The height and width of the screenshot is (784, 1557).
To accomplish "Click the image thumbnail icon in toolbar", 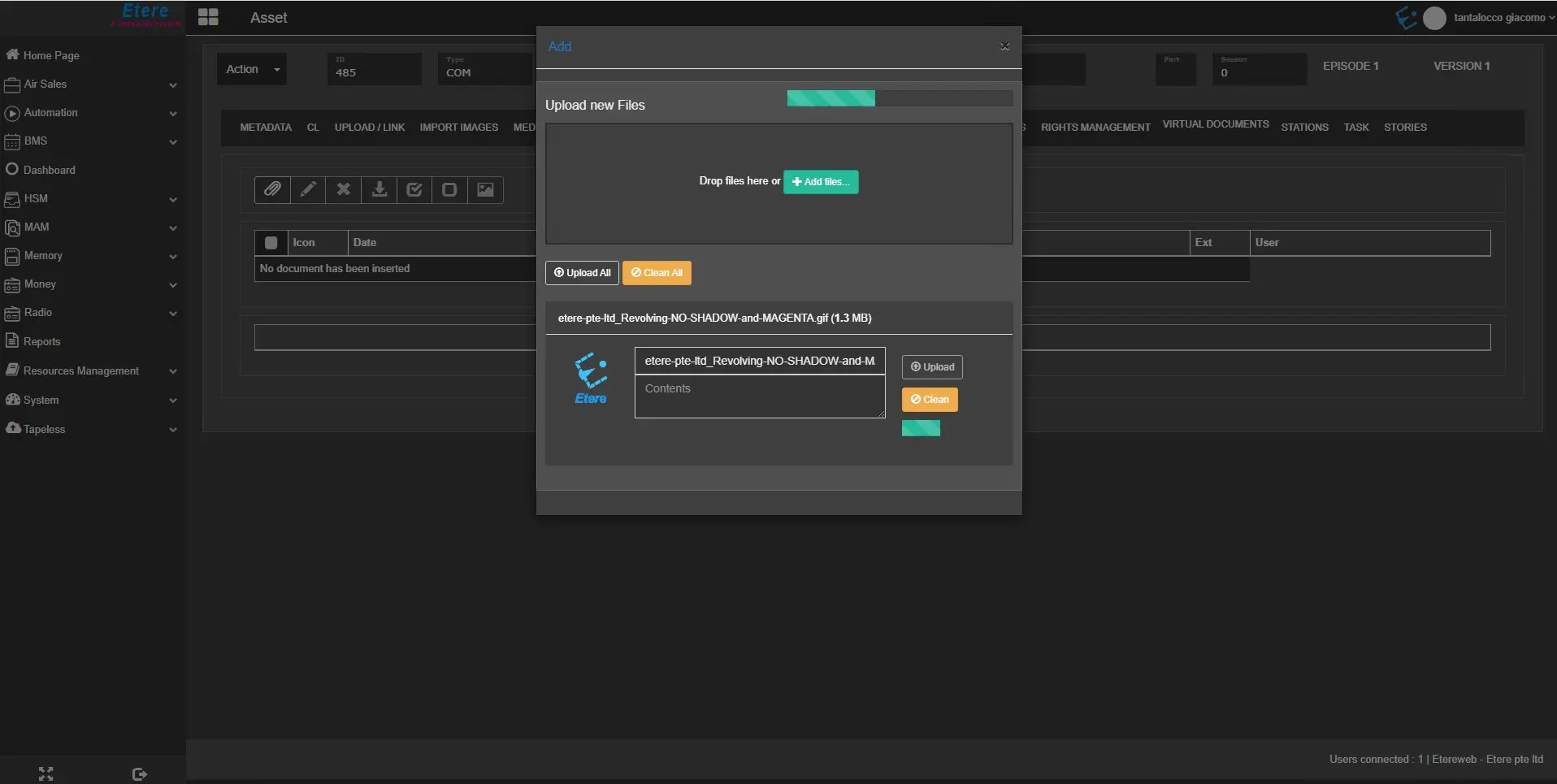I will tap(485, 189).
